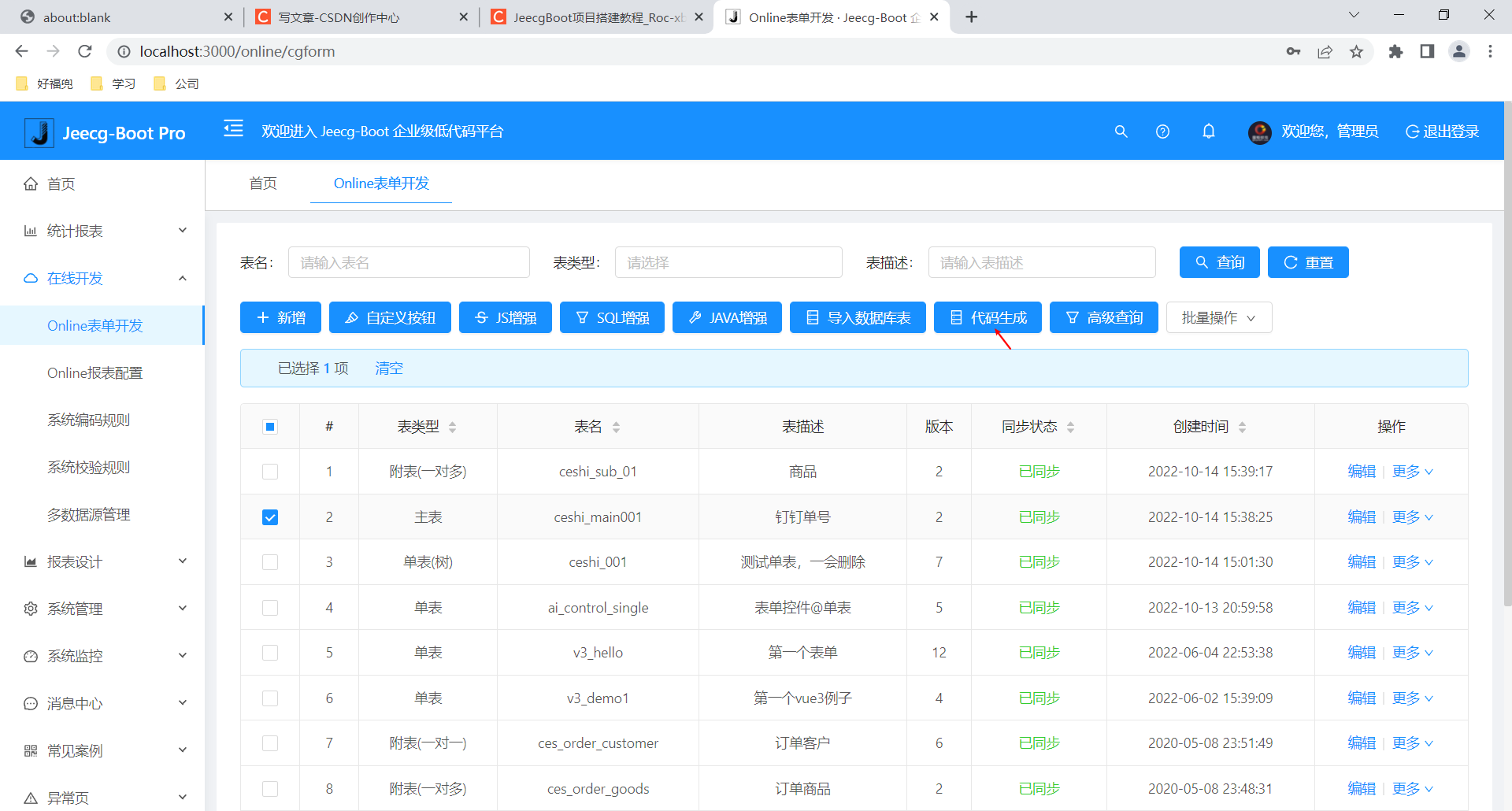
Task: Open browser extensions puzzle icon
Action: tap(1395, 52)
